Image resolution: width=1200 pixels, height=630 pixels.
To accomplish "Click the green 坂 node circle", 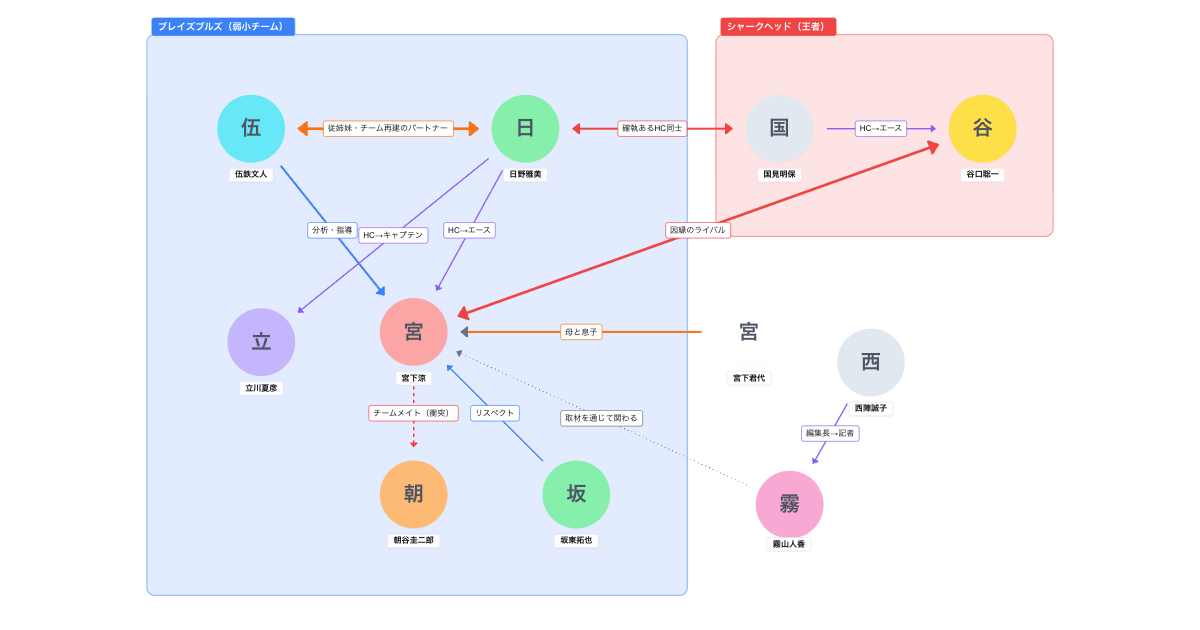I will (576, 494).
